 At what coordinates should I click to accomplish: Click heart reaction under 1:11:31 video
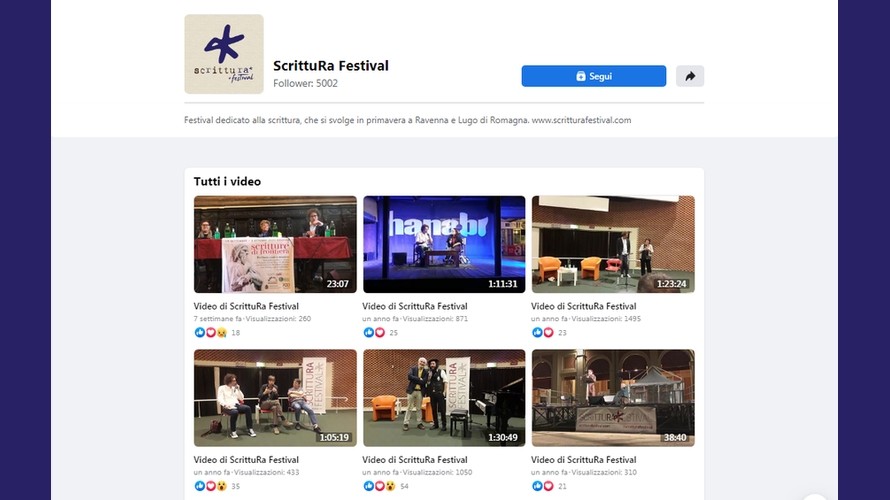380,333
